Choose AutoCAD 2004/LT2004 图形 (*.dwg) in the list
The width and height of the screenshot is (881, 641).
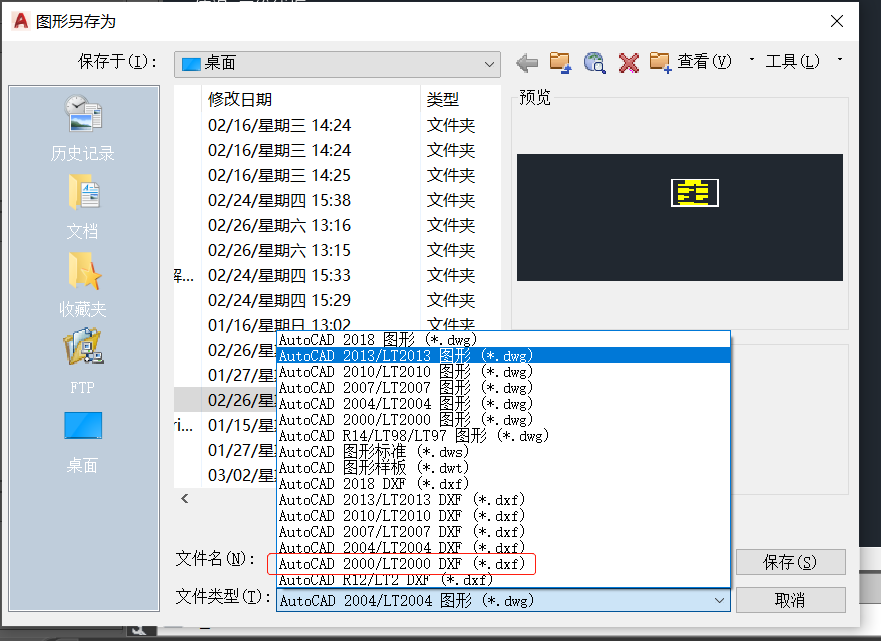click(503, 403)
